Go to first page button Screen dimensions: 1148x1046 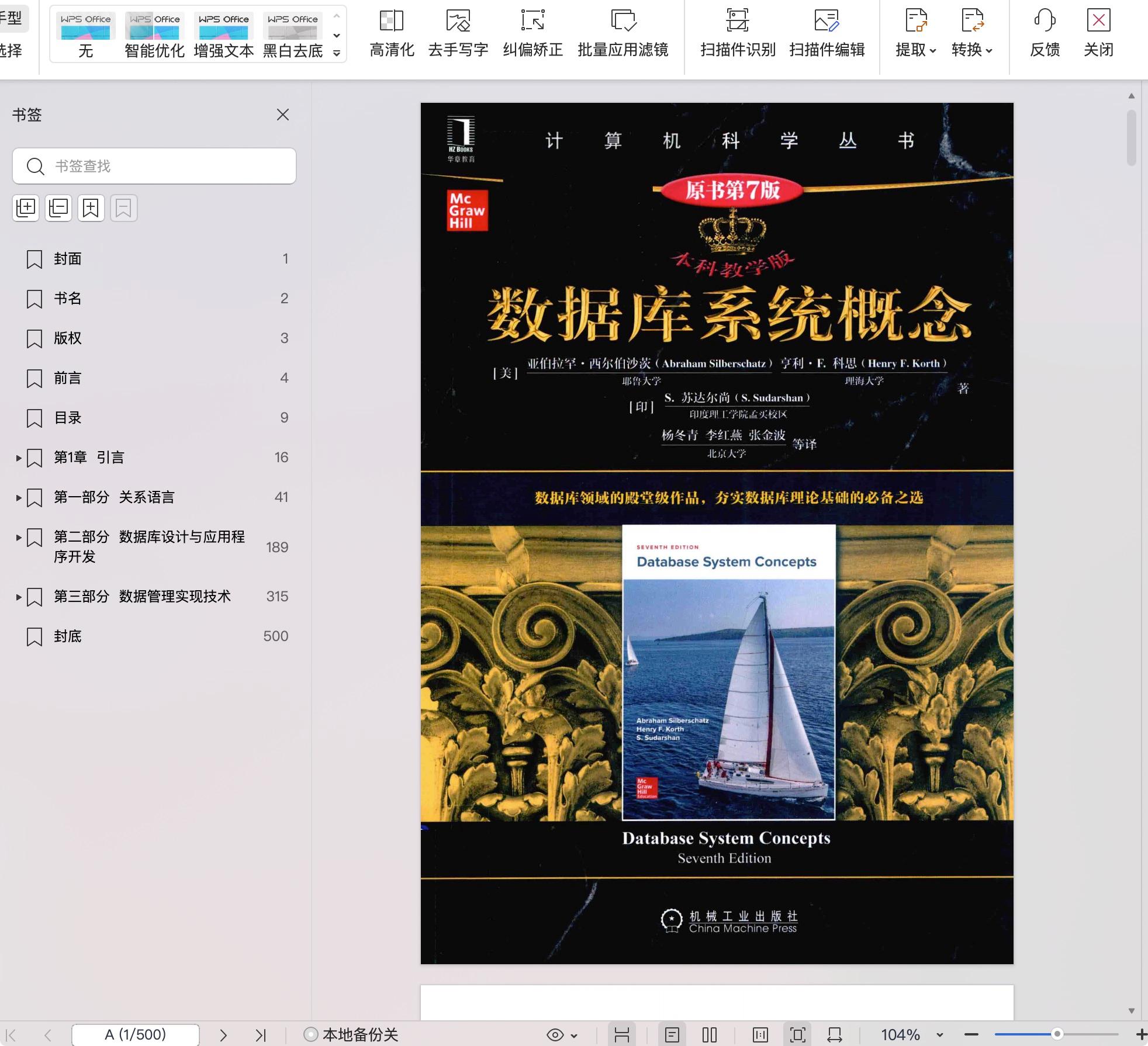(11, 1035)
